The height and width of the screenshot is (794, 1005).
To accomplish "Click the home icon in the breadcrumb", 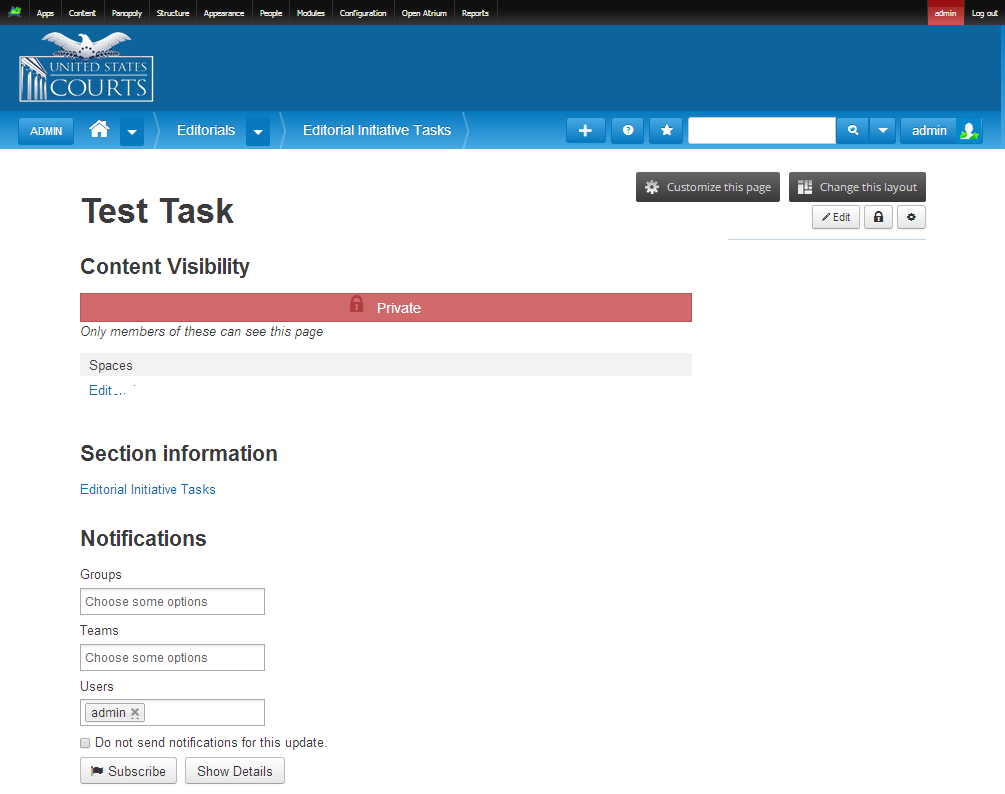I will coord(98,130).
